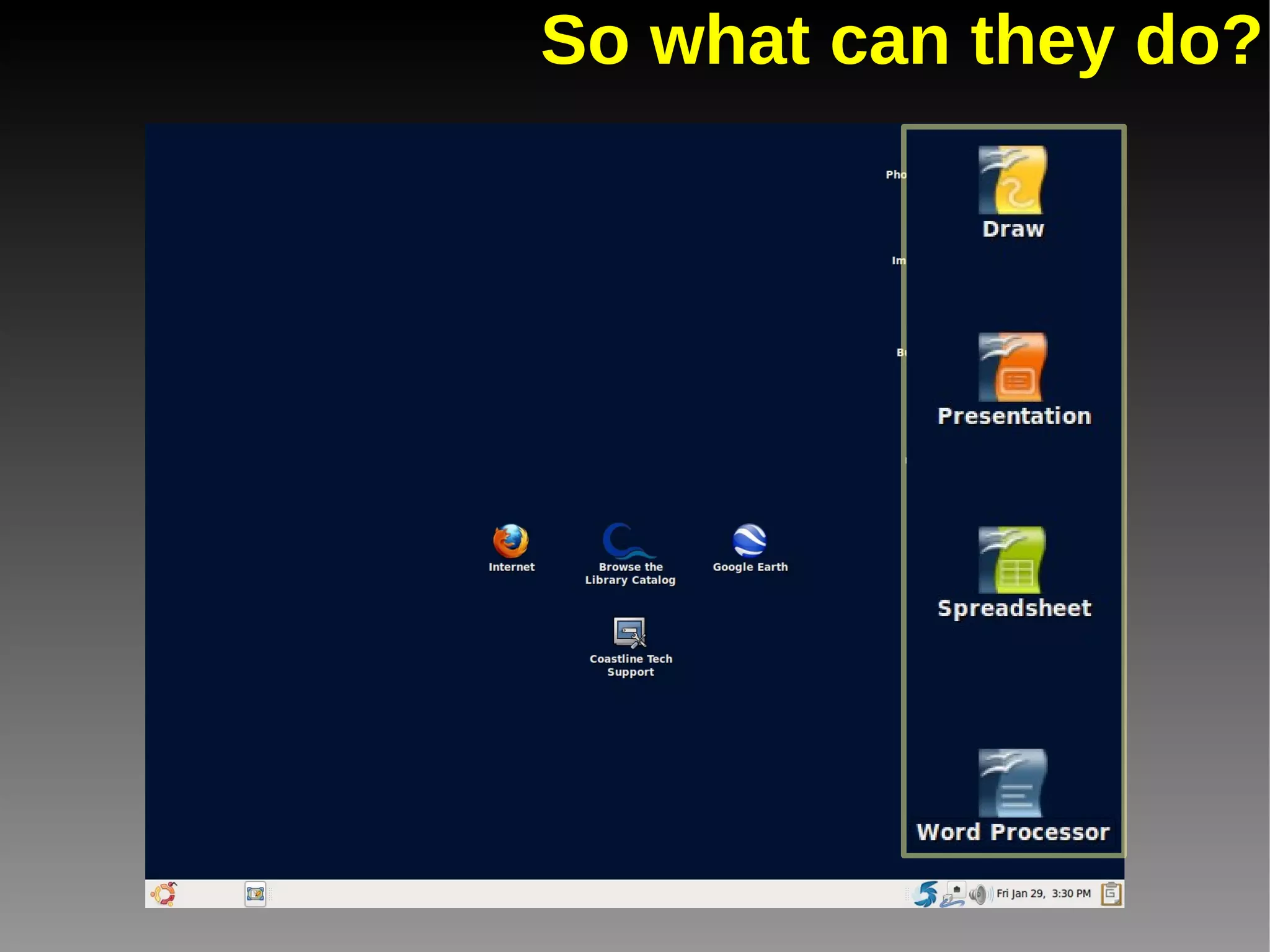Image resolution: width=1270 pixels, height=952 pixels.
Task: Open the Draw application icon
Action: [1013, 180]
